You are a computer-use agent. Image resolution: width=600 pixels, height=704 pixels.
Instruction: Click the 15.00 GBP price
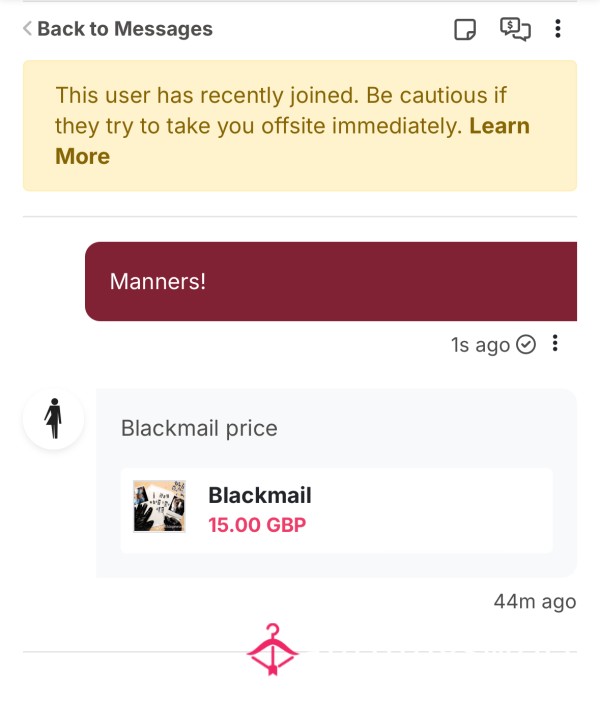(257, 525)
